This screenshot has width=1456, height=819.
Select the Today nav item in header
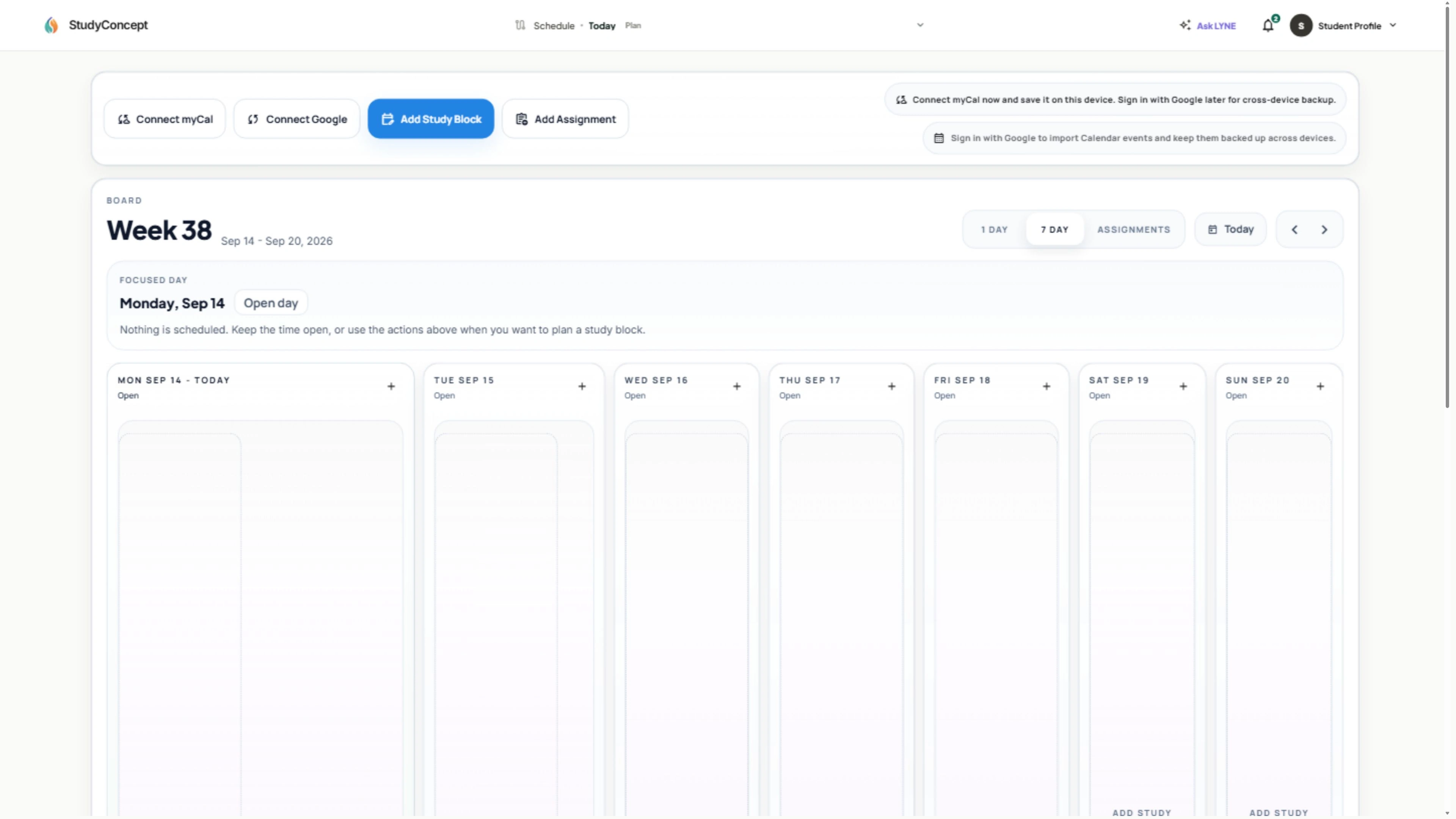(x=602, y=26)
